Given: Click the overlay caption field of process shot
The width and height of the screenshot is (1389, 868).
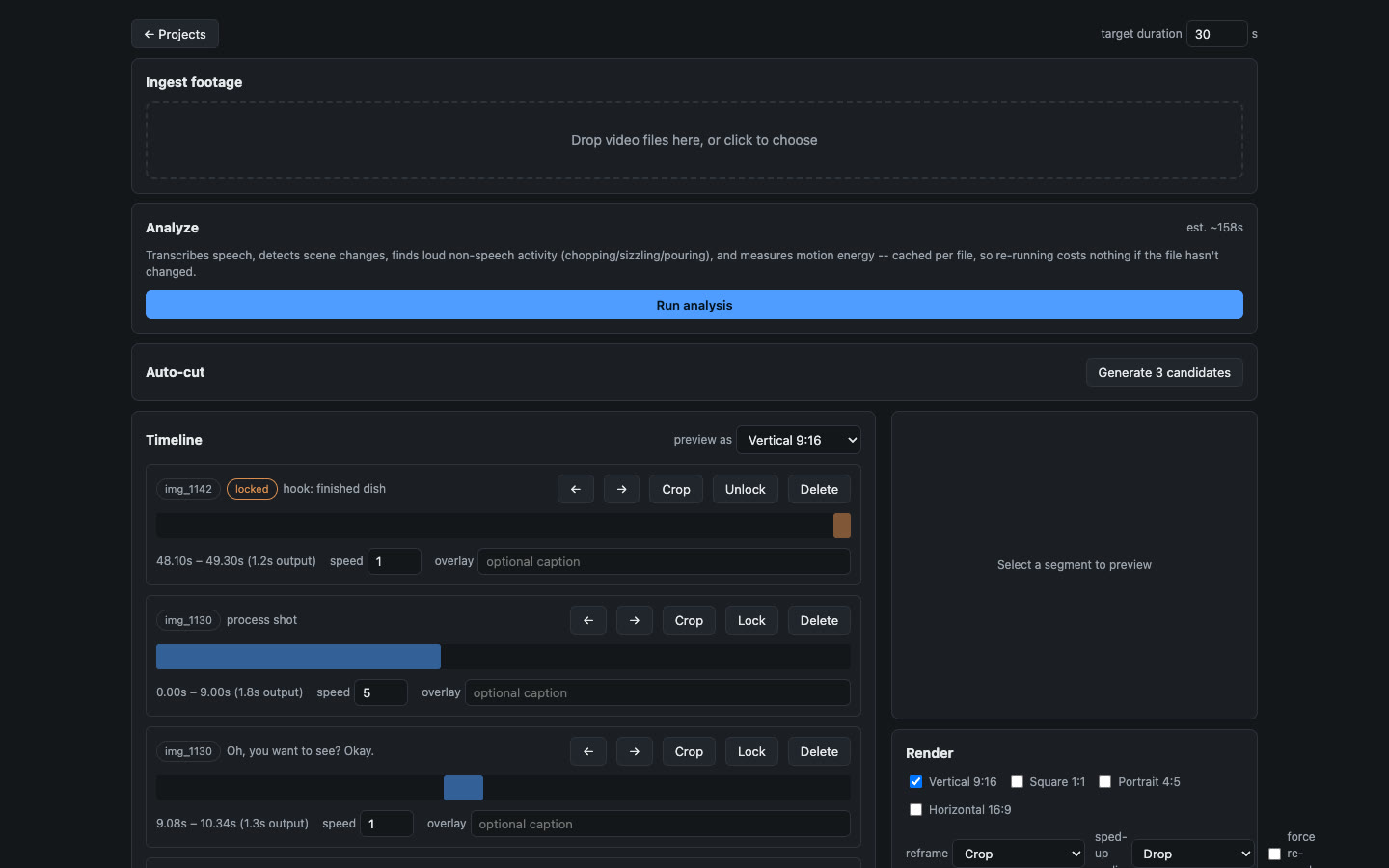Looking at the screenshot, I should pyautogui.click(x=658, y=692).
